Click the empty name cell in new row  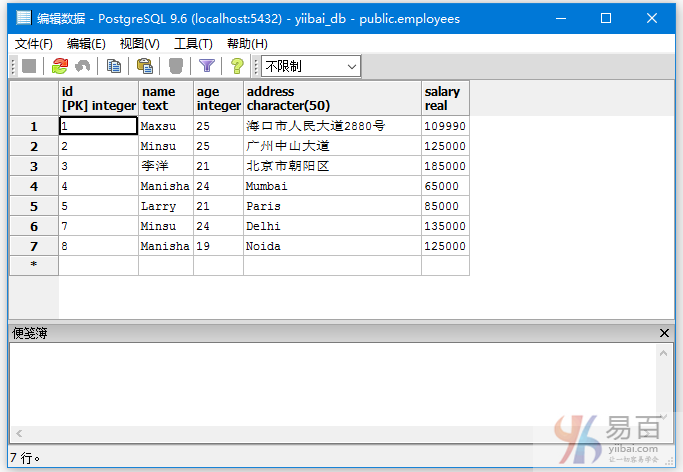click(x=165, y=265)
